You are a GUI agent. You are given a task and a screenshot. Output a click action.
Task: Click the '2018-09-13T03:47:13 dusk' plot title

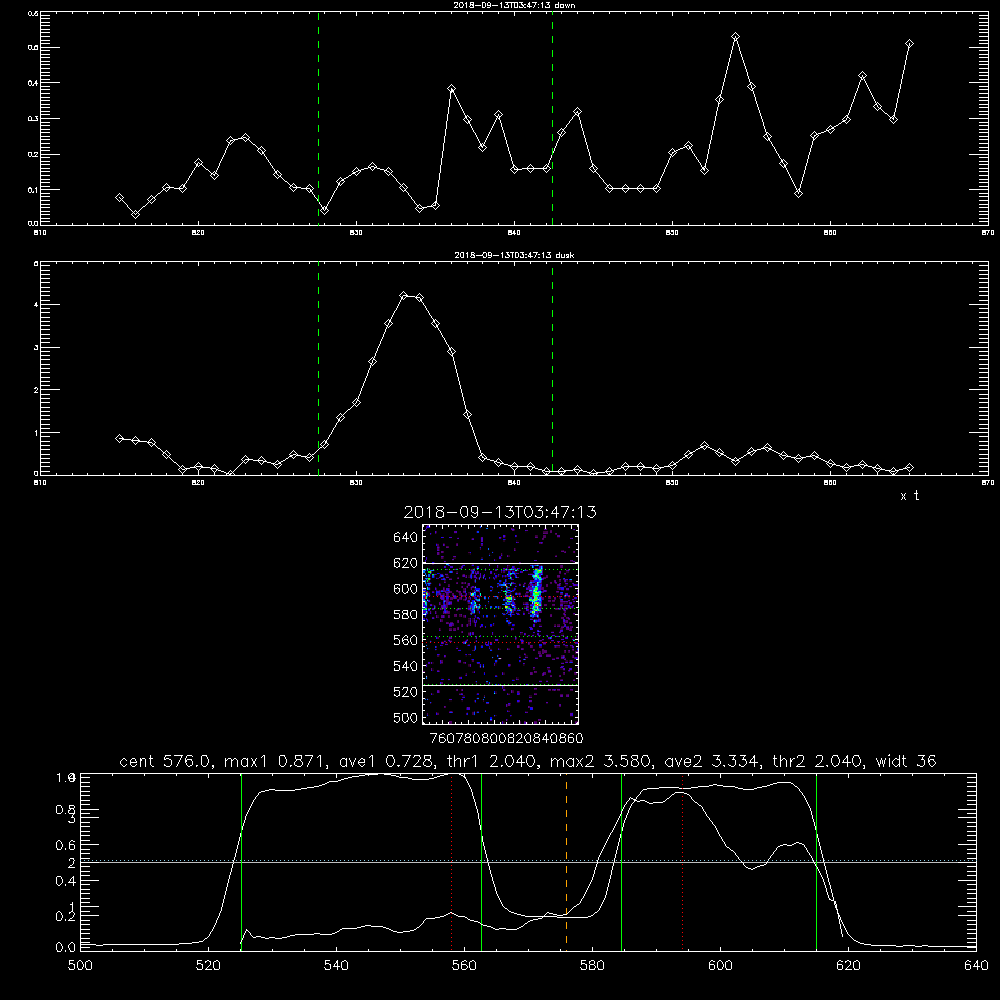[514, 255]
